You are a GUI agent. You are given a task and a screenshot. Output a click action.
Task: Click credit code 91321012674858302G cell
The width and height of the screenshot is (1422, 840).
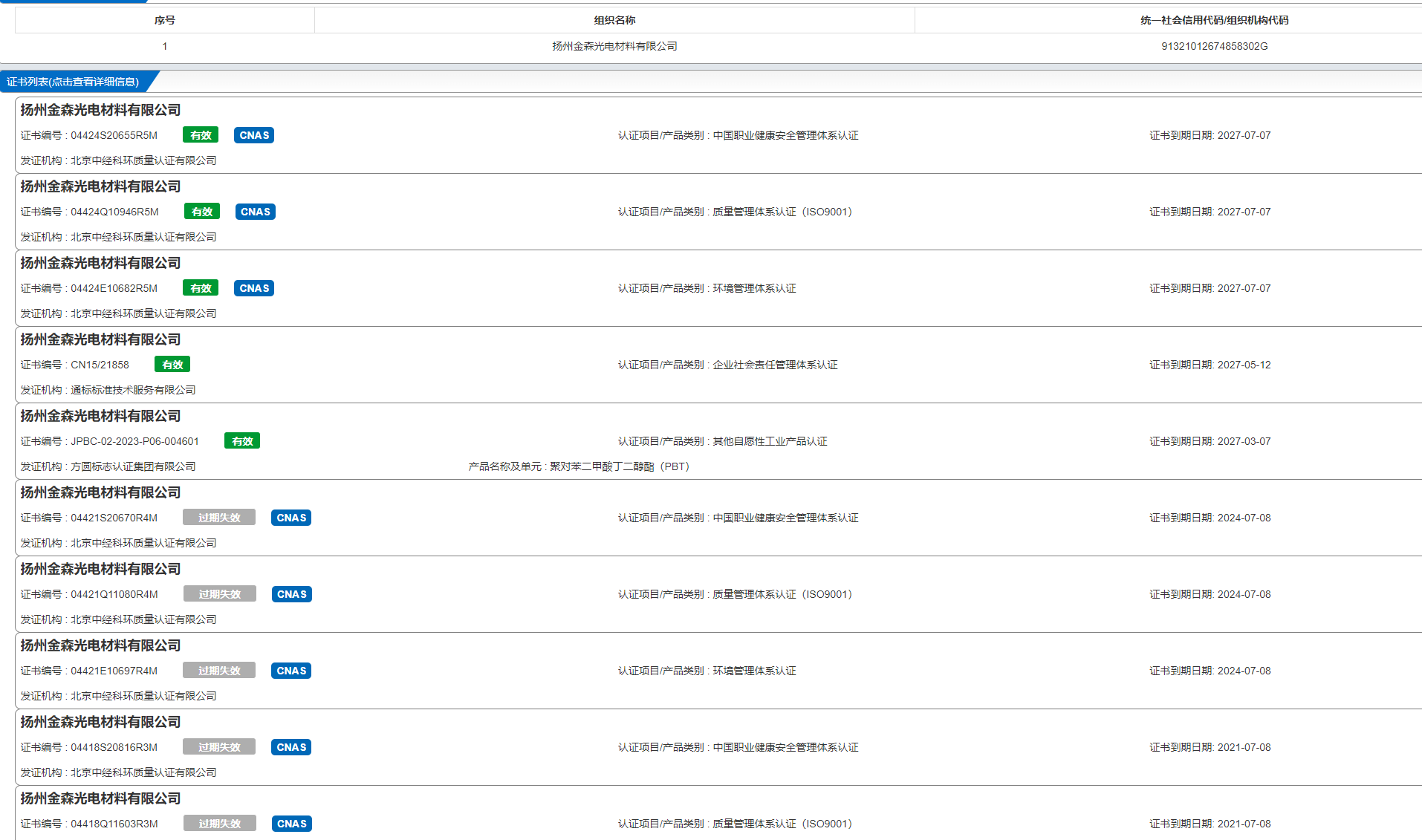click(x=1215, y=46)
